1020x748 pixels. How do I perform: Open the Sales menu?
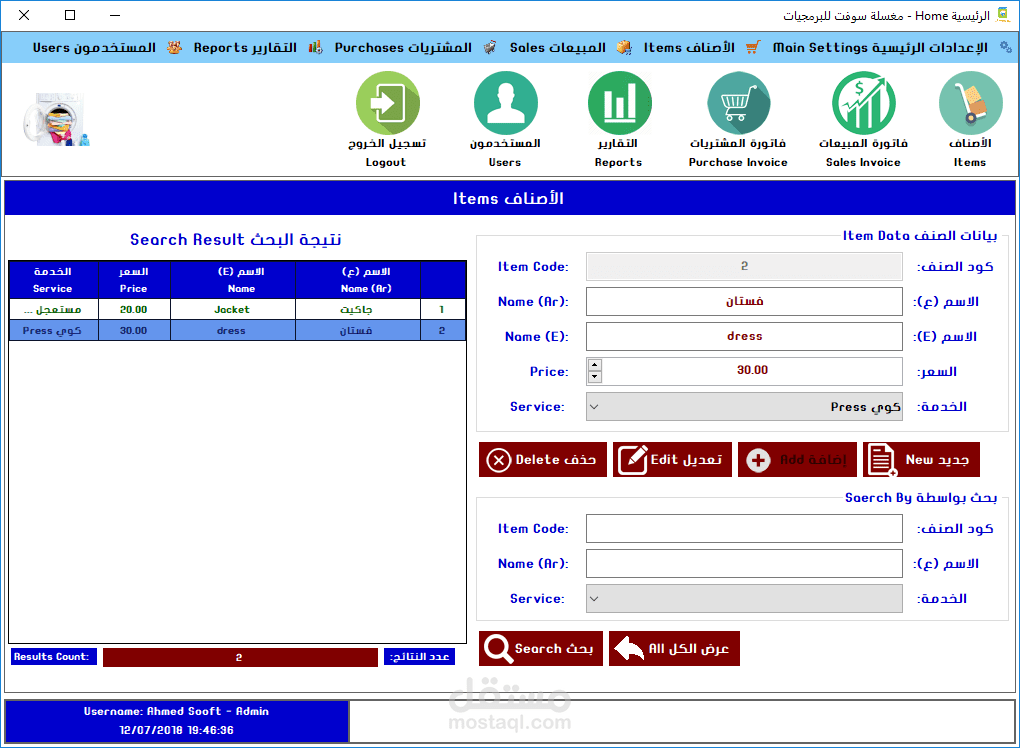[x=557, y=47]
